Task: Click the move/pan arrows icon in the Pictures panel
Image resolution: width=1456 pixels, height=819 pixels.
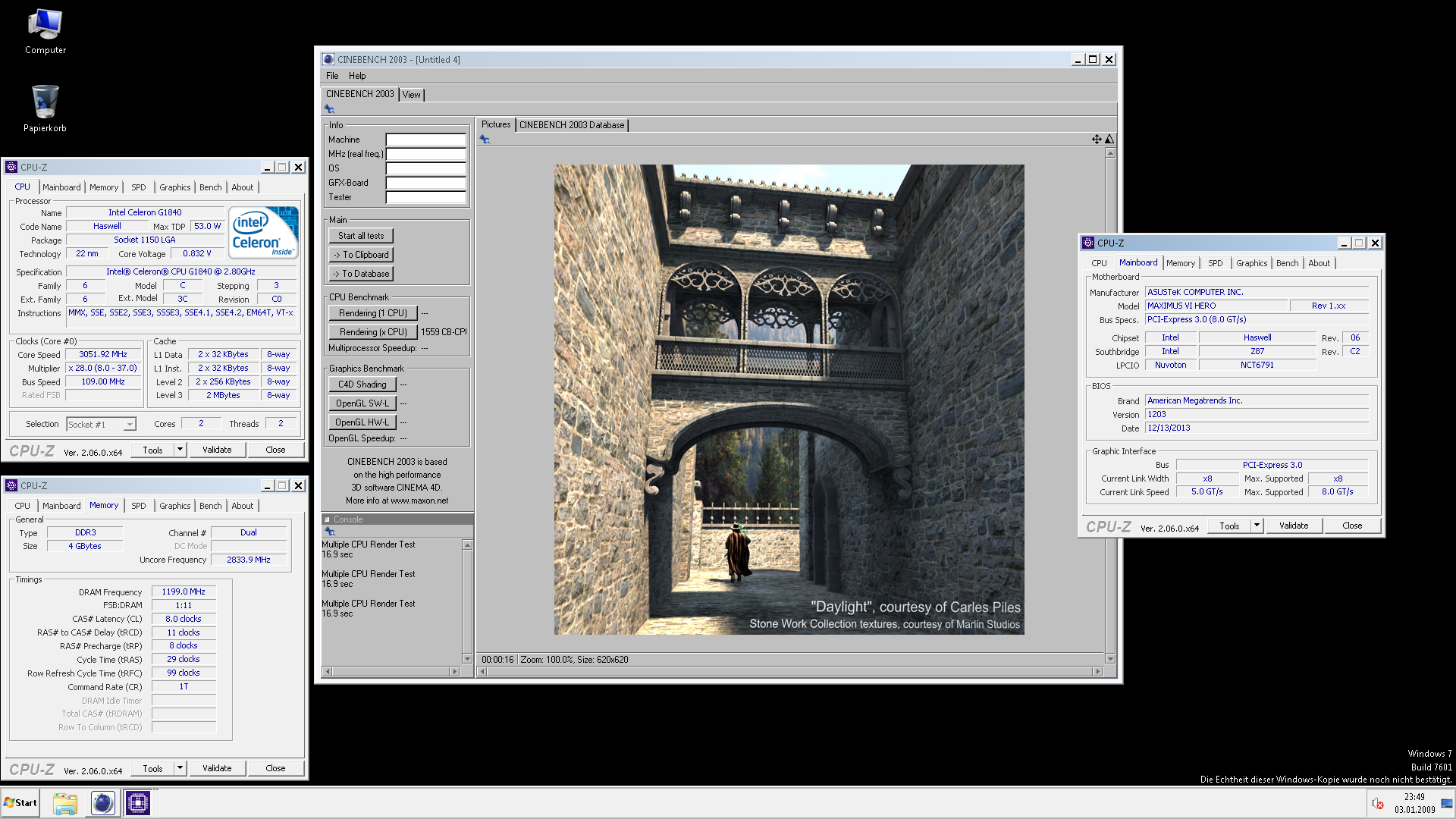Action: (x=1097, y=139)
